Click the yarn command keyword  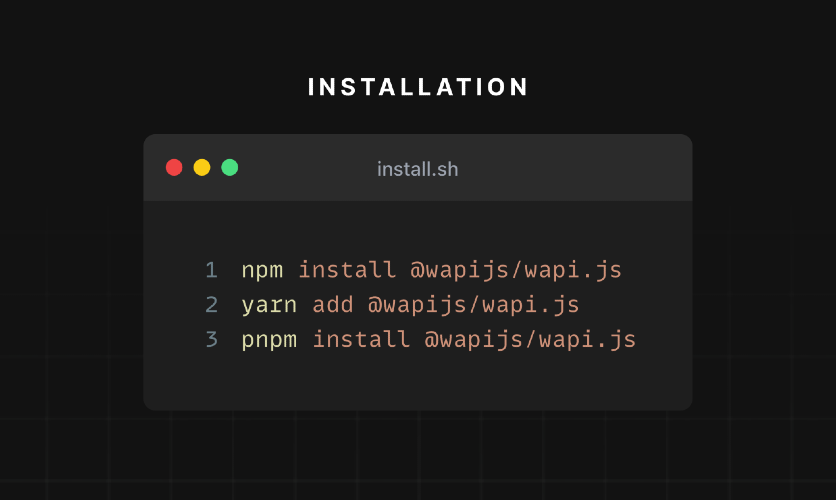(x=269, y=305)
